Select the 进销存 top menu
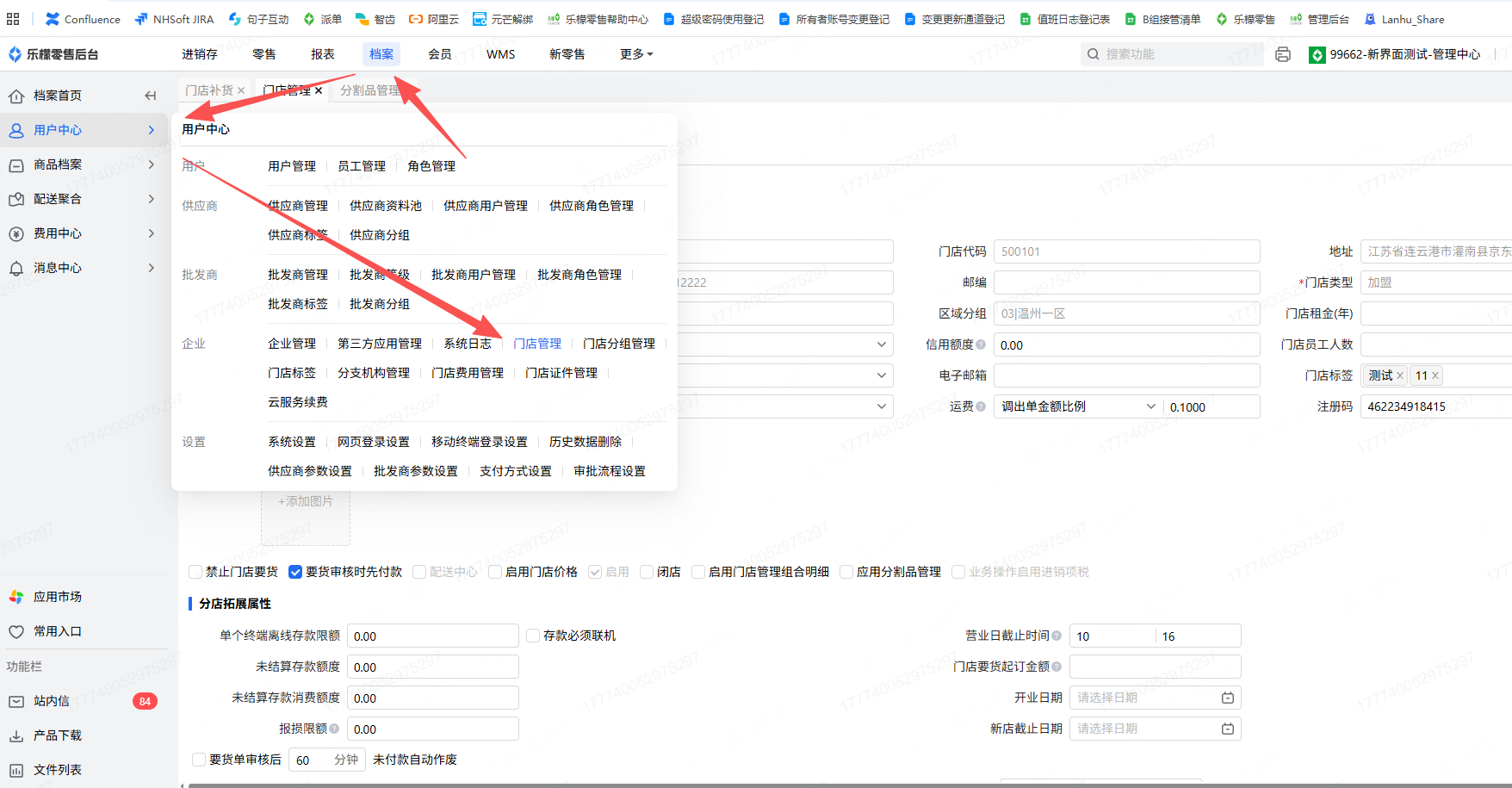Screen dimensions: 1512x788 [200, 54]
